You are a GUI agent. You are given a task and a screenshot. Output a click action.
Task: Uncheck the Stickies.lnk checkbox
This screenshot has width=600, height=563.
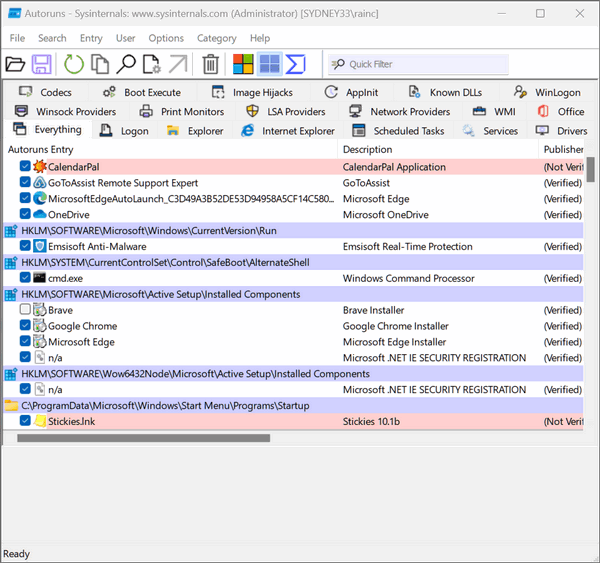pyautogui.click(x=25, y=421)
